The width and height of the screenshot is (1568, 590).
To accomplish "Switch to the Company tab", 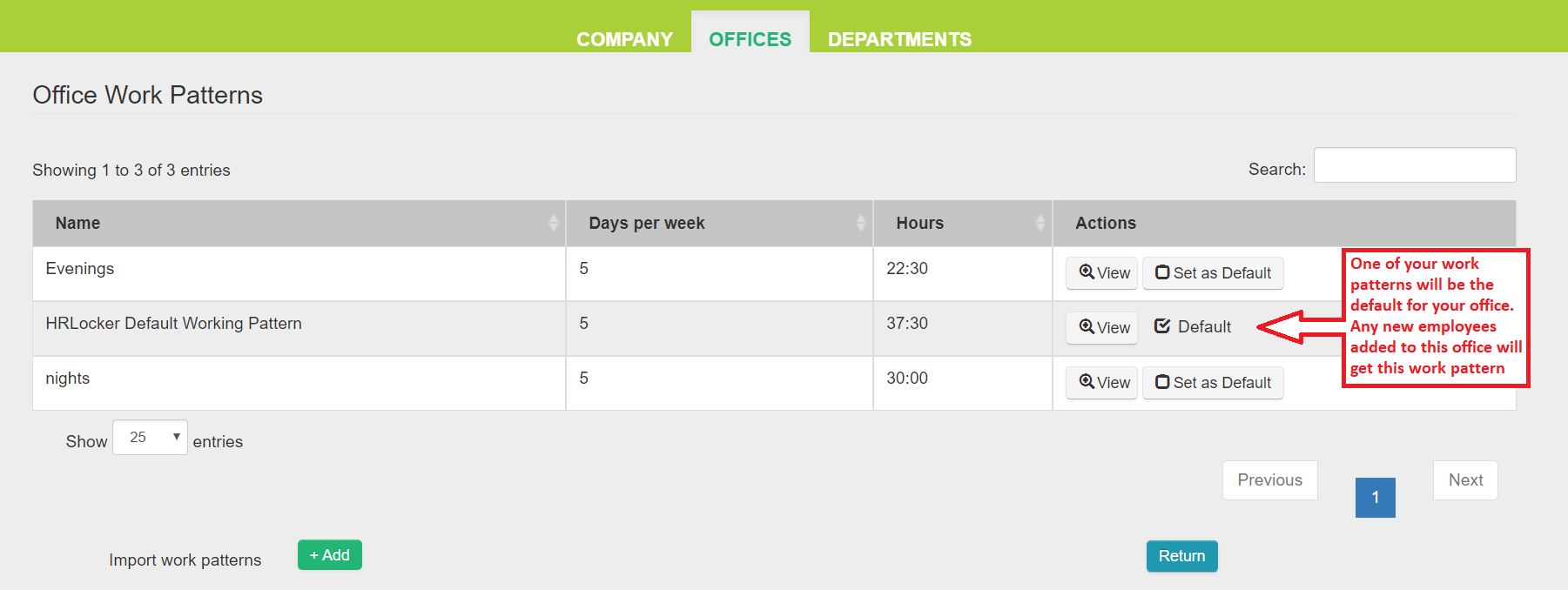I will (x=624, y=39).
